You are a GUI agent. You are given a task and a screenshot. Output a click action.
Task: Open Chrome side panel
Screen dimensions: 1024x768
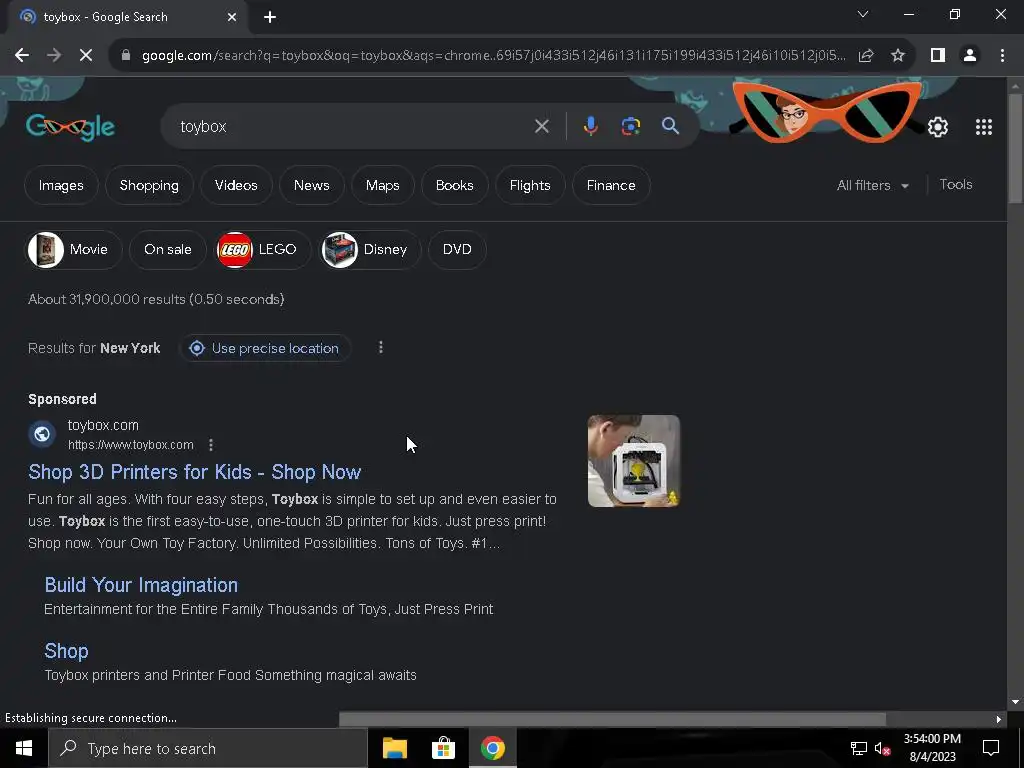938,56
